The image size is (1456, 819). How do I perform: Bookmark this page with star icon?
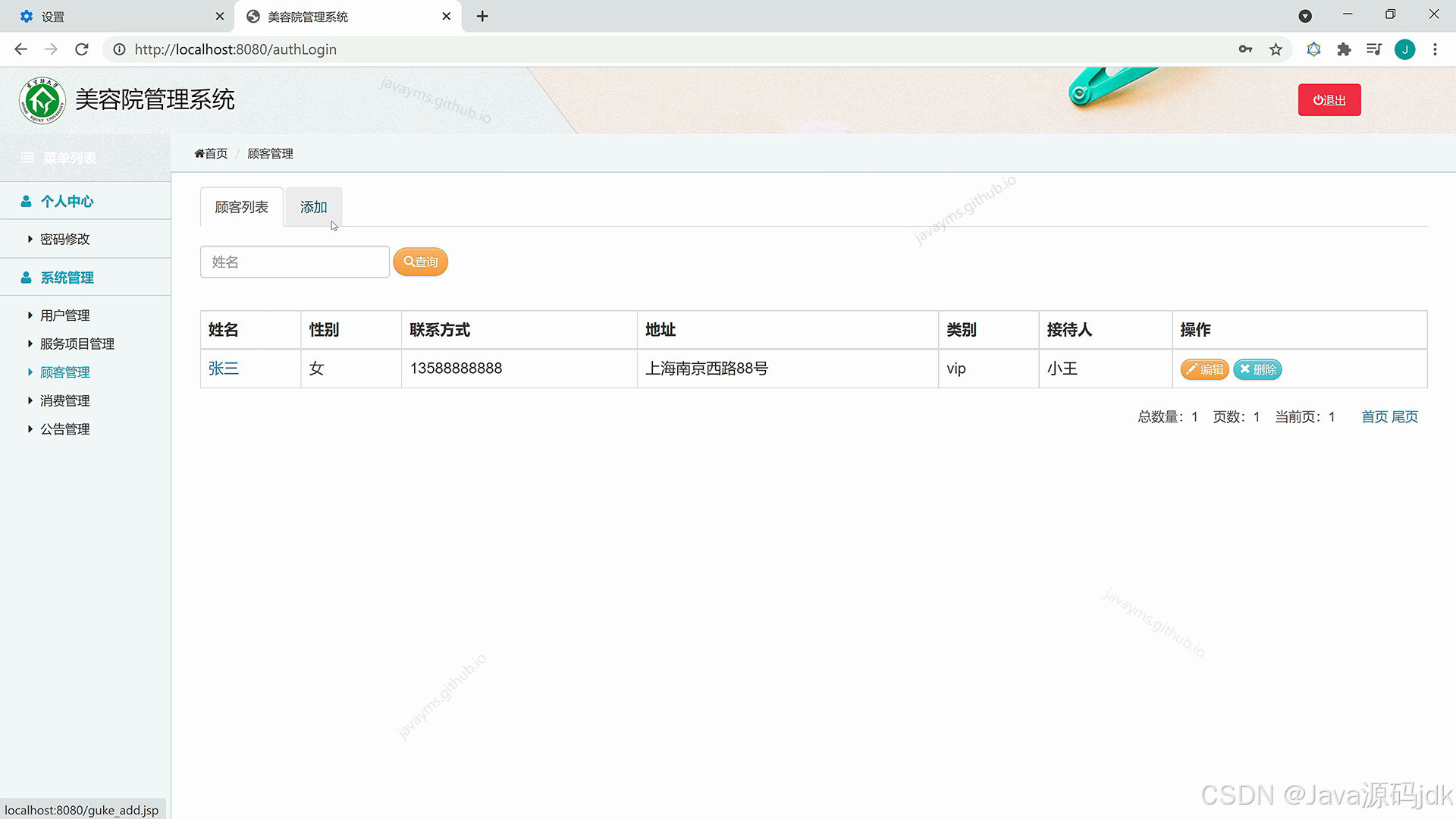pyautogui.click(x=1276, y=49)
